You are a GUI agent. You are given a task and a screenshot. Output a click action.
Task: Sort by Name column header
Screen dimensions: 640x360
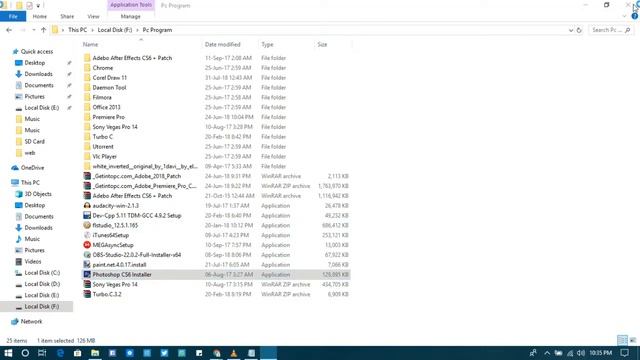(x=90, y=44)
